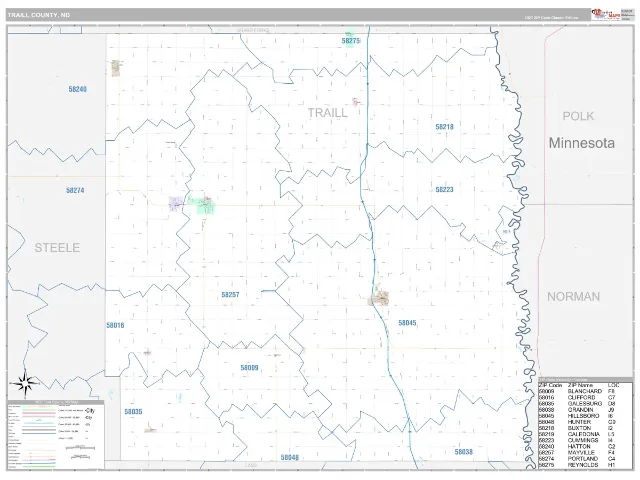Click 'GRANDIN' in the ZIP index table
Viewport: 640px width, 480px height.
tap(580, 410)
